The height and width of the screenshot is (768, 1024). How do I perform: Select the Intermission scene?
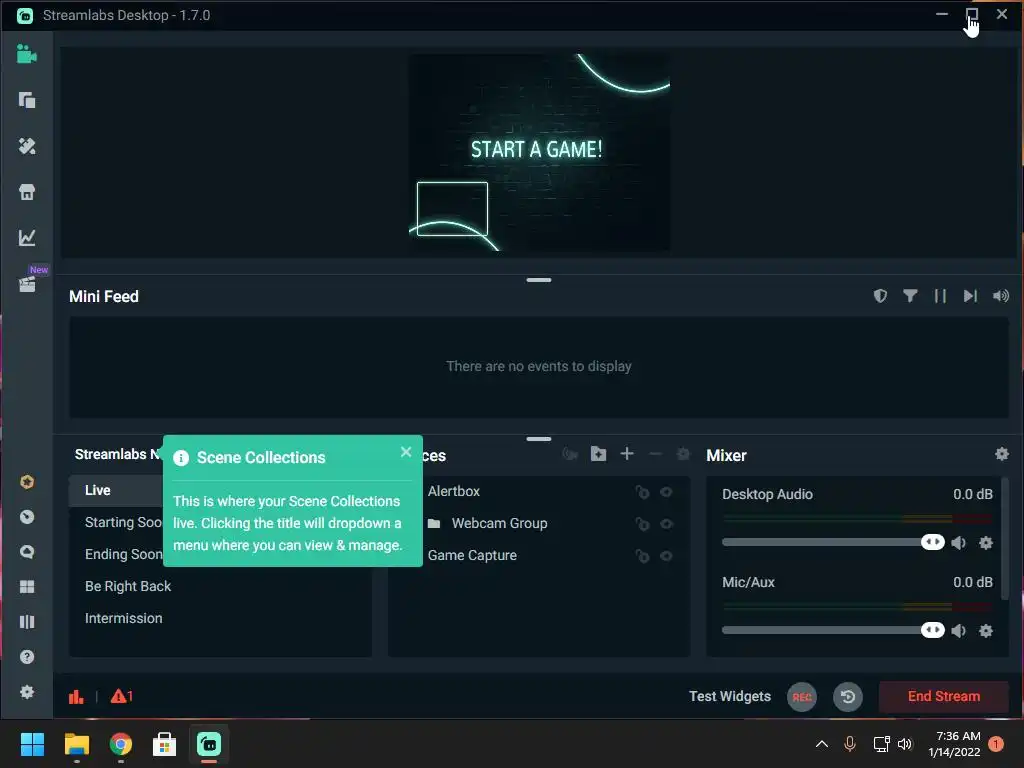click(123, 618)
